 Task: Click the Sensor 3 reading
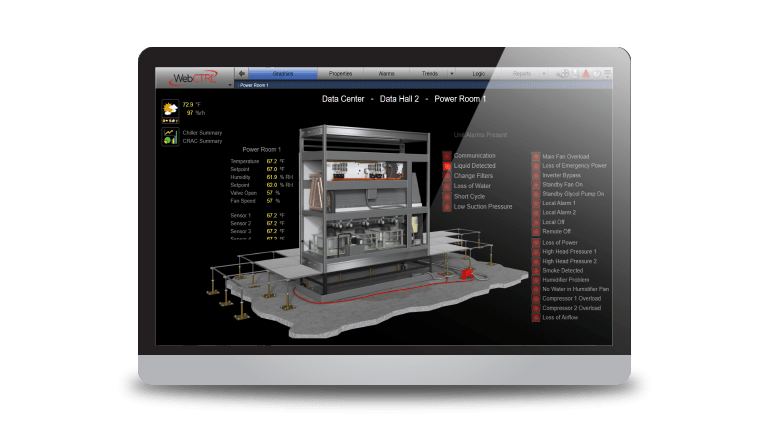click(x=272, y=231)
